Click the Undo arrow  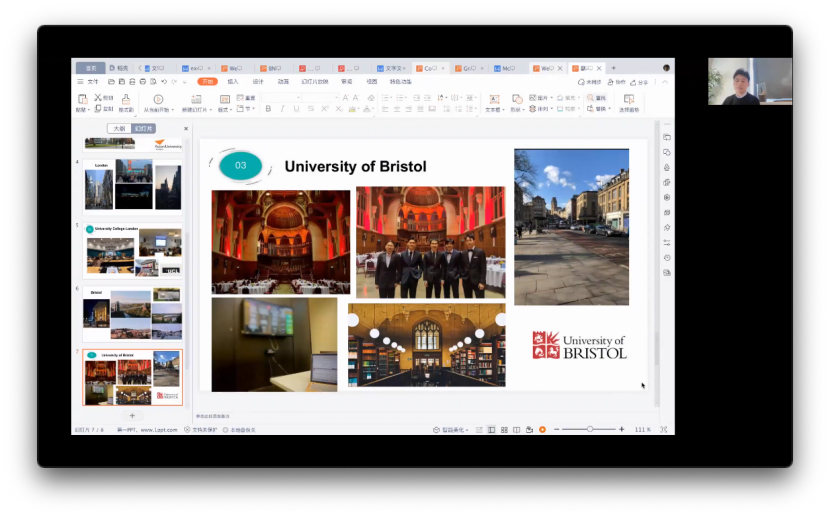tap(164, 81)
